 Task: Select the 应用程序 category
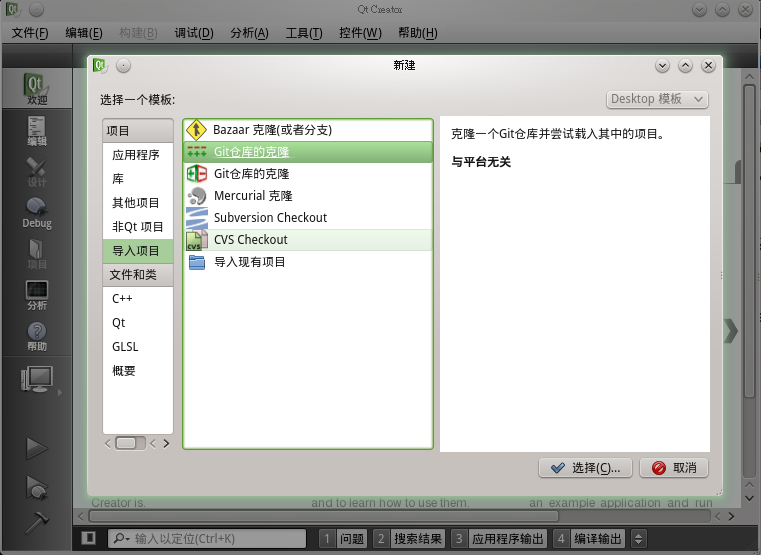point(138,155)
